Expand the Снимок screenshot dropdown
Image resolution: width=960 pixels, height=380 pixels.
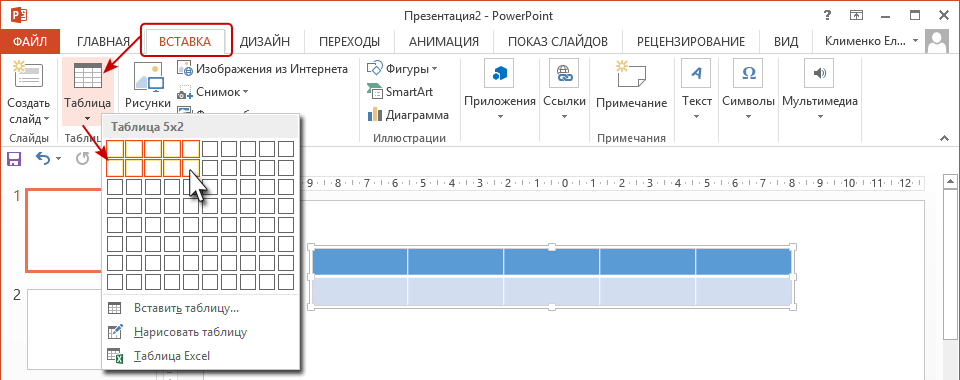coord(212,92)
